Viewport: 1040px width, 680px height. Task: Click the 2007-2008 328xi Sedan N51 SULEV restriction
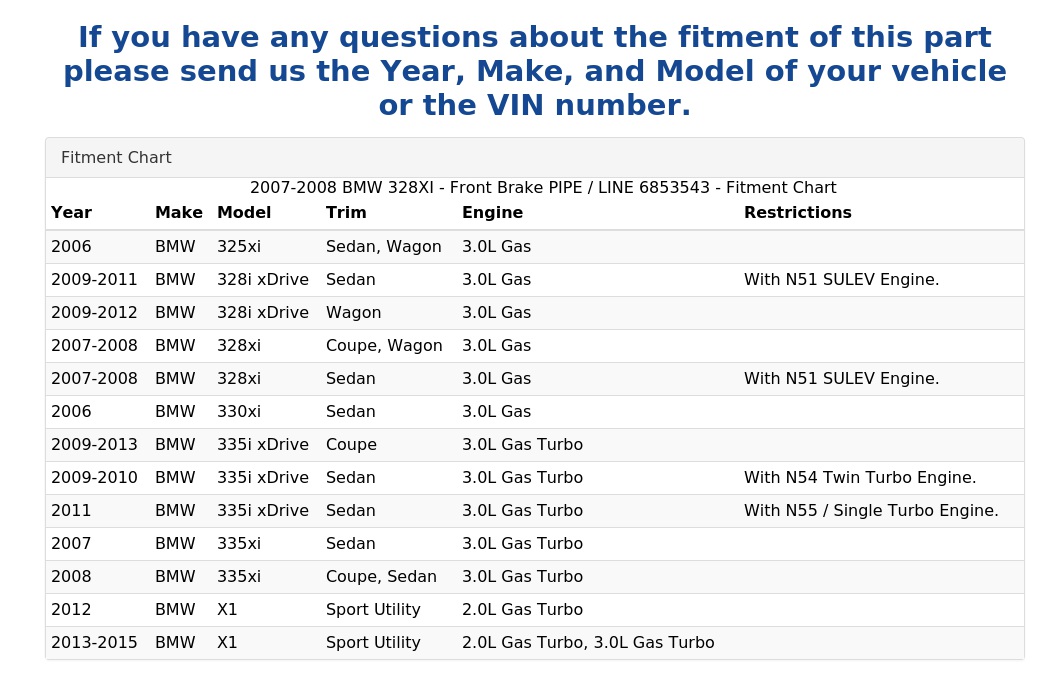pyautogui.click(x=842, y=379)
